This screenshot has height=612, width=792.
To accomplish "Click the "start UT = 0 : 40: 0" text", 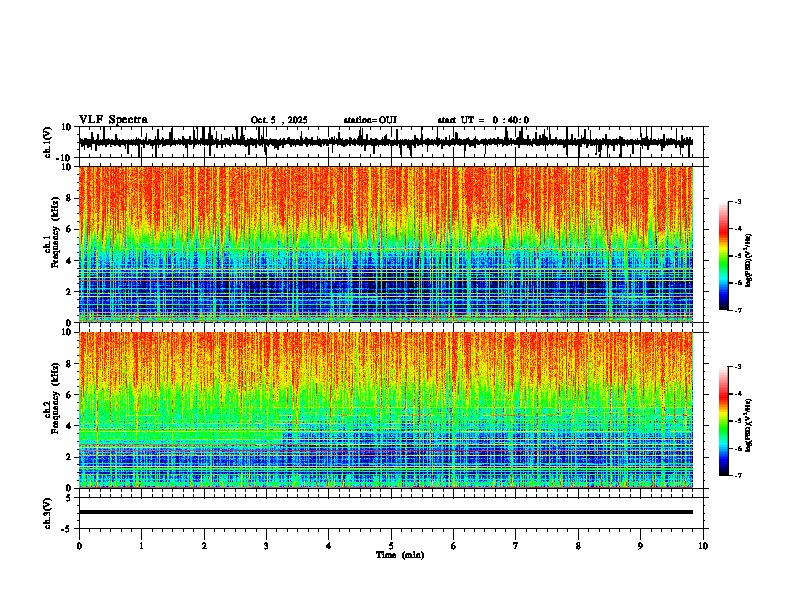I will pyautogui.click(x=483, y=120).
